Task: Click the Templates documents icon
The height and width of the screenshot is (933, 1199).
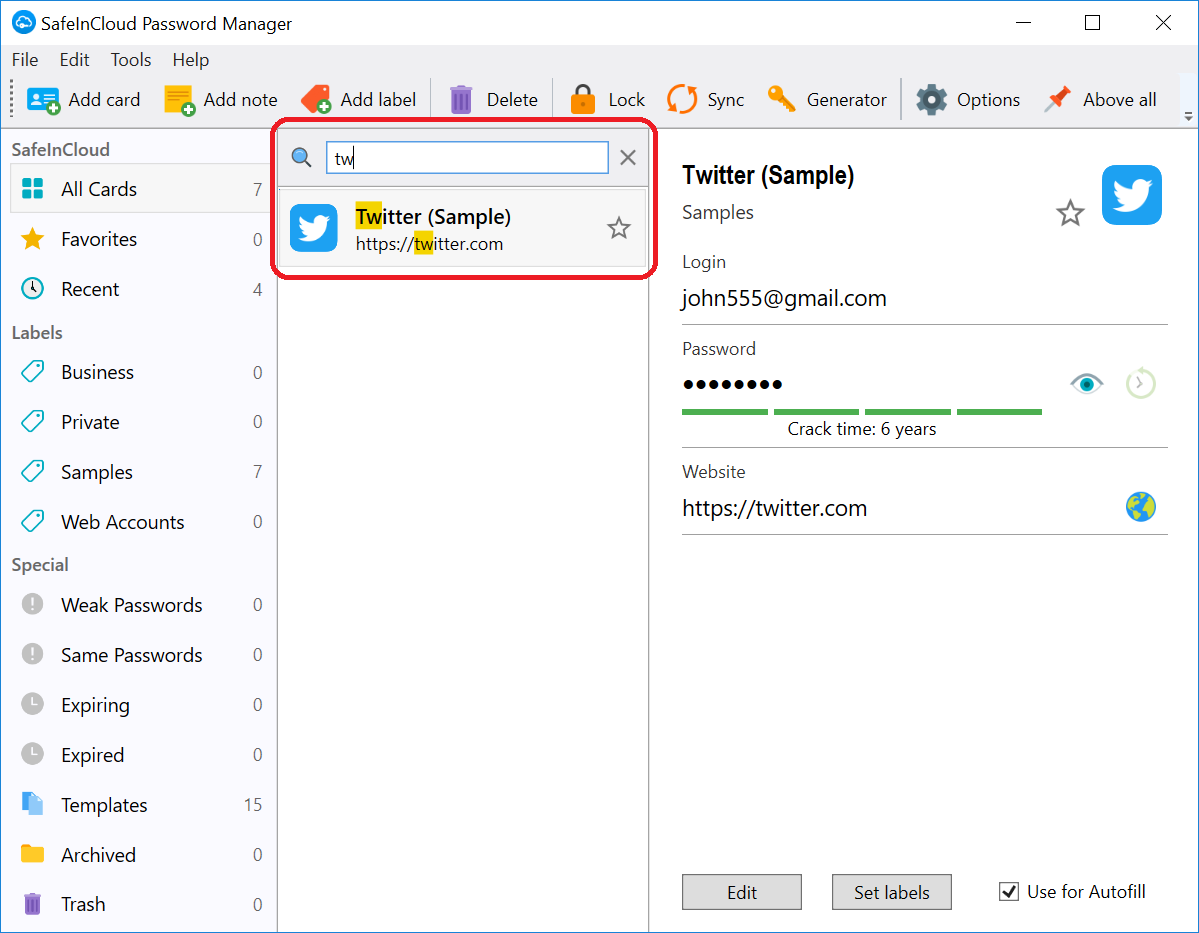Action: pyautogui.click(x=32, y=804)
